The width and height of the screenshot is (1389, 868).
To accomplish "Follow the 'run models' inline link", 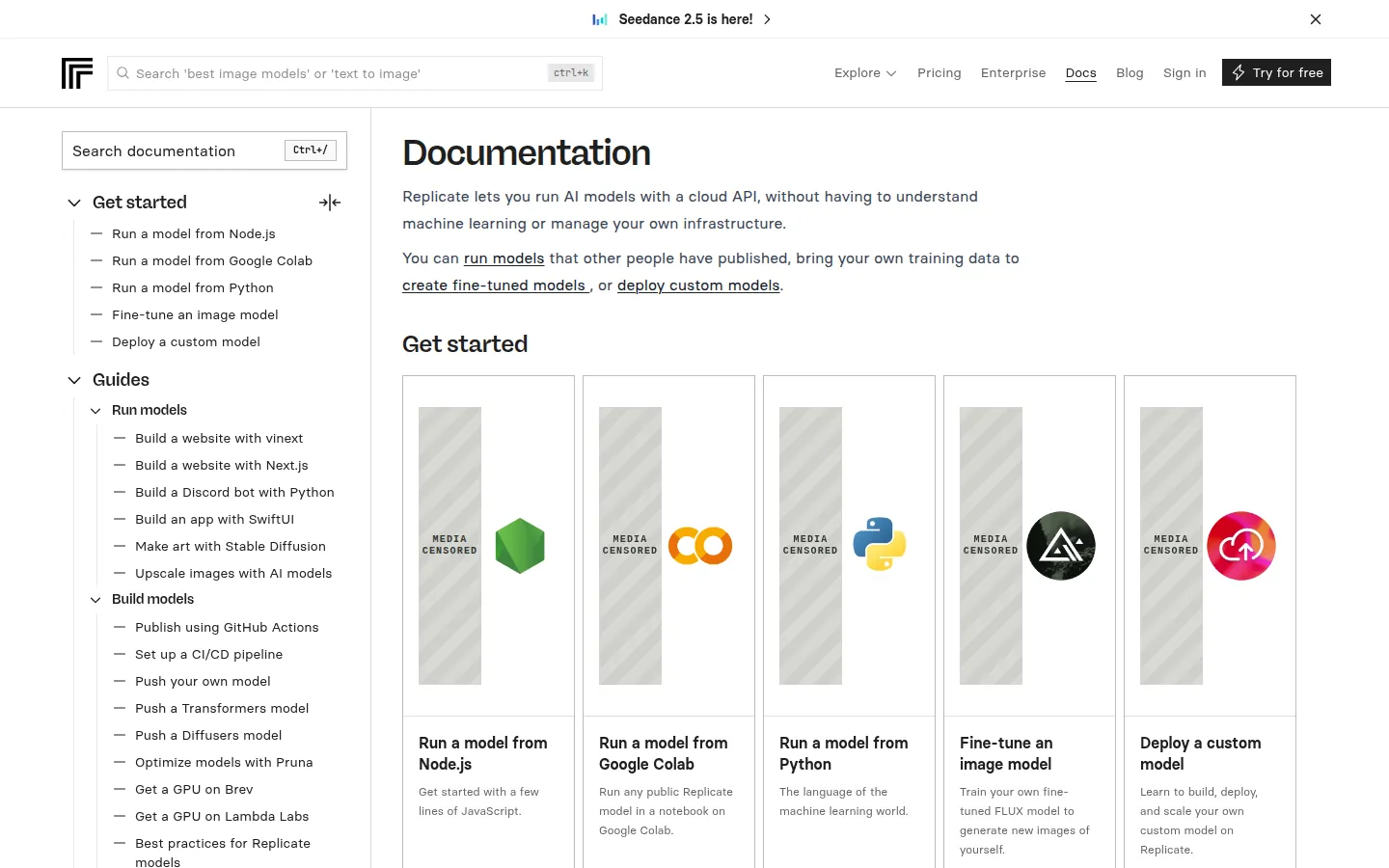I will coord(504,258).
